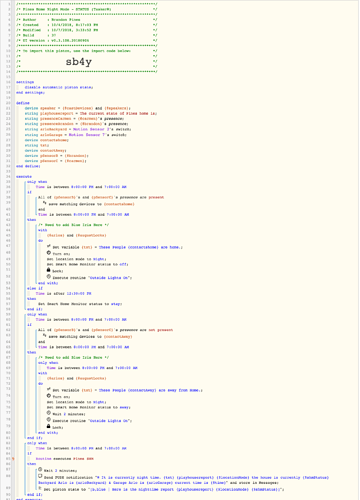The width and height of the screenshot is (360, 500).
Task: Click the 'execute' keyword on line 34
Action: click(x=24, y=176)
